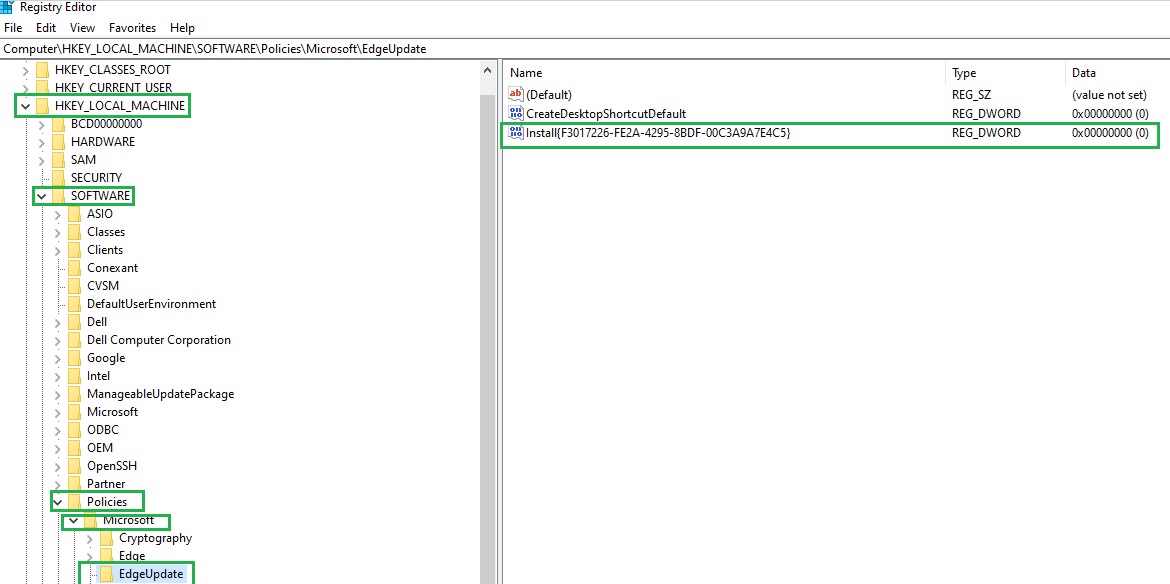Select the DefaultUserEnvironment folder icon
The width and height of the screenshot is (1170, 584).
point(74,304)
